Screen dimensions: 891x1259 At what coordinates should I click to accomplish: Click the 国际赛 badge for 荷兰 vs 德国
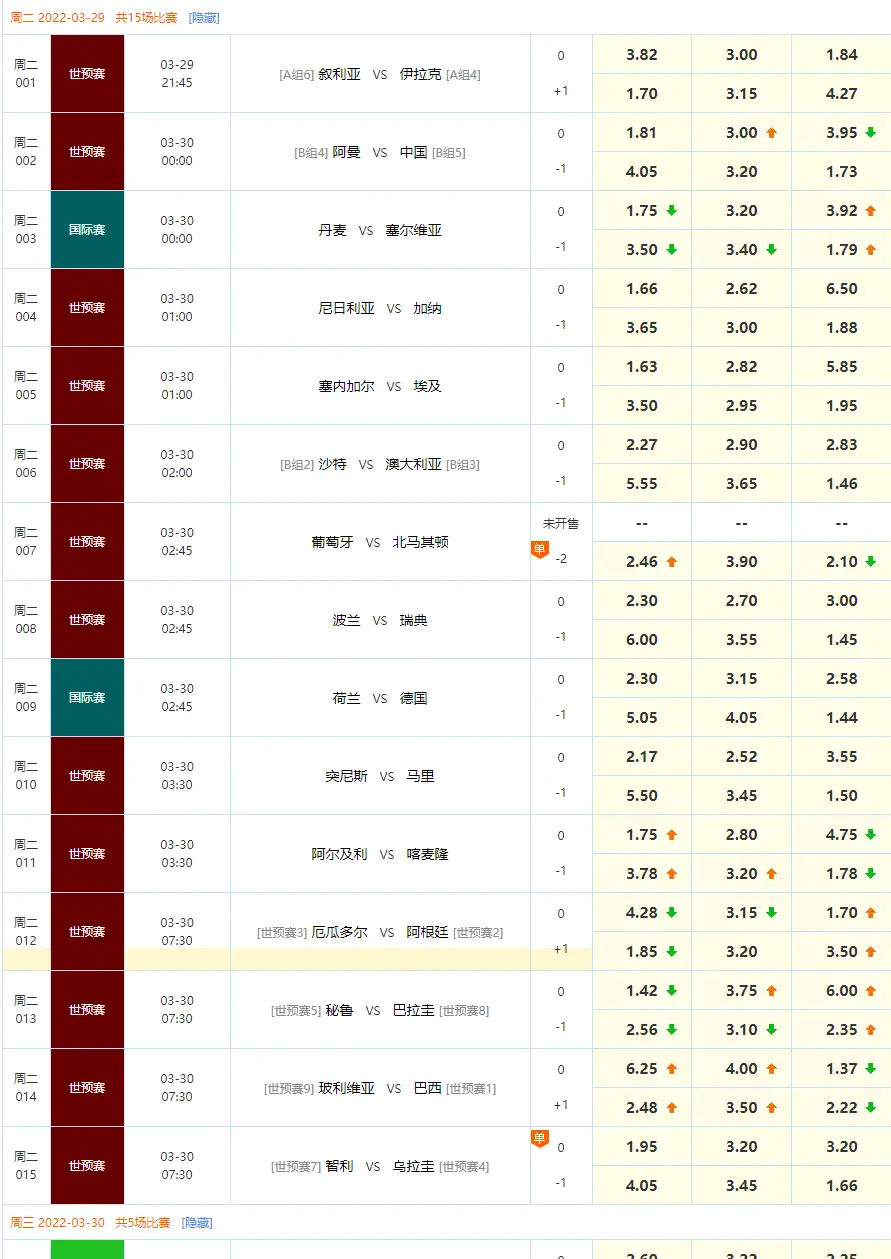coord(87,698)
